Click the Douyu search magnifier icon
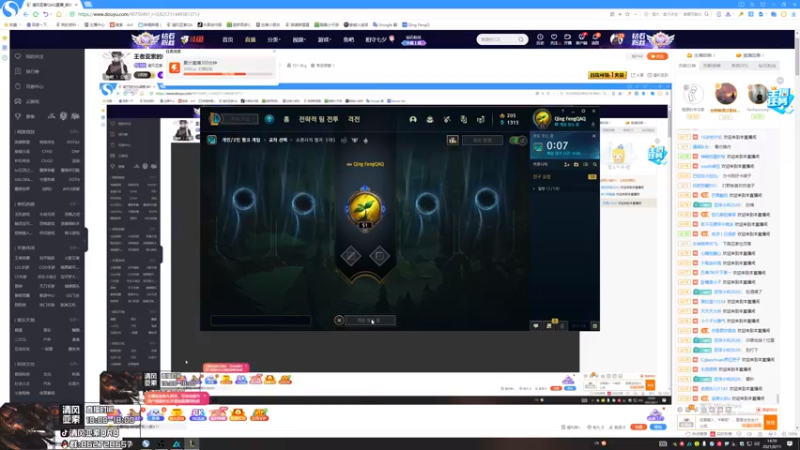800x450 pixels. (x=521, y=39)
